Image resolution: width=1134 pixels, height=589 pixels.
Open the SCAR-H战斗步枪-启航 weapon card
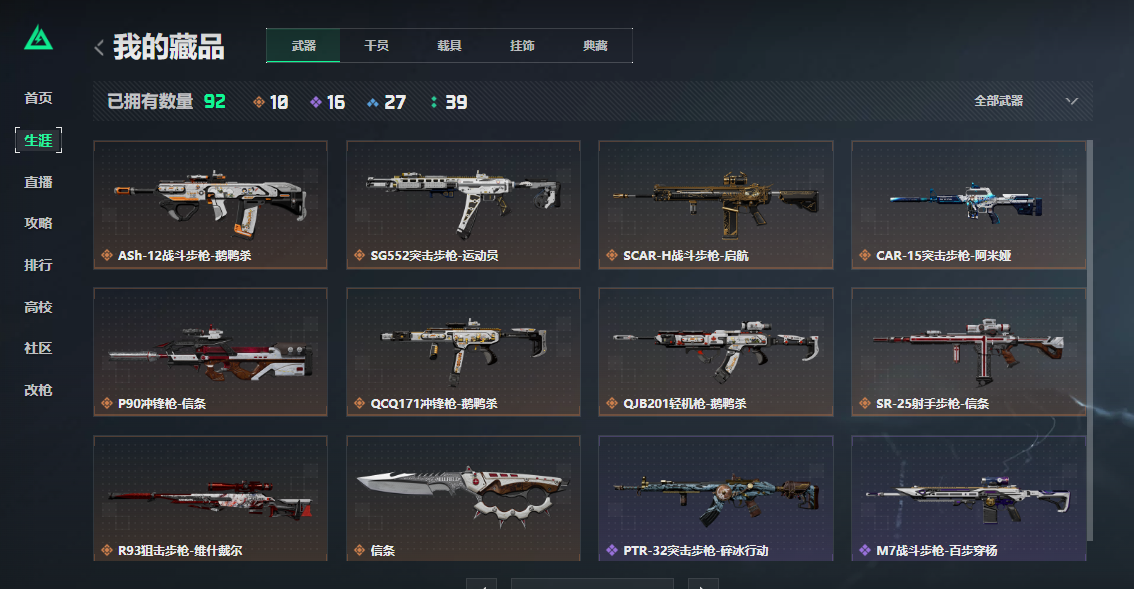[716, 205]
